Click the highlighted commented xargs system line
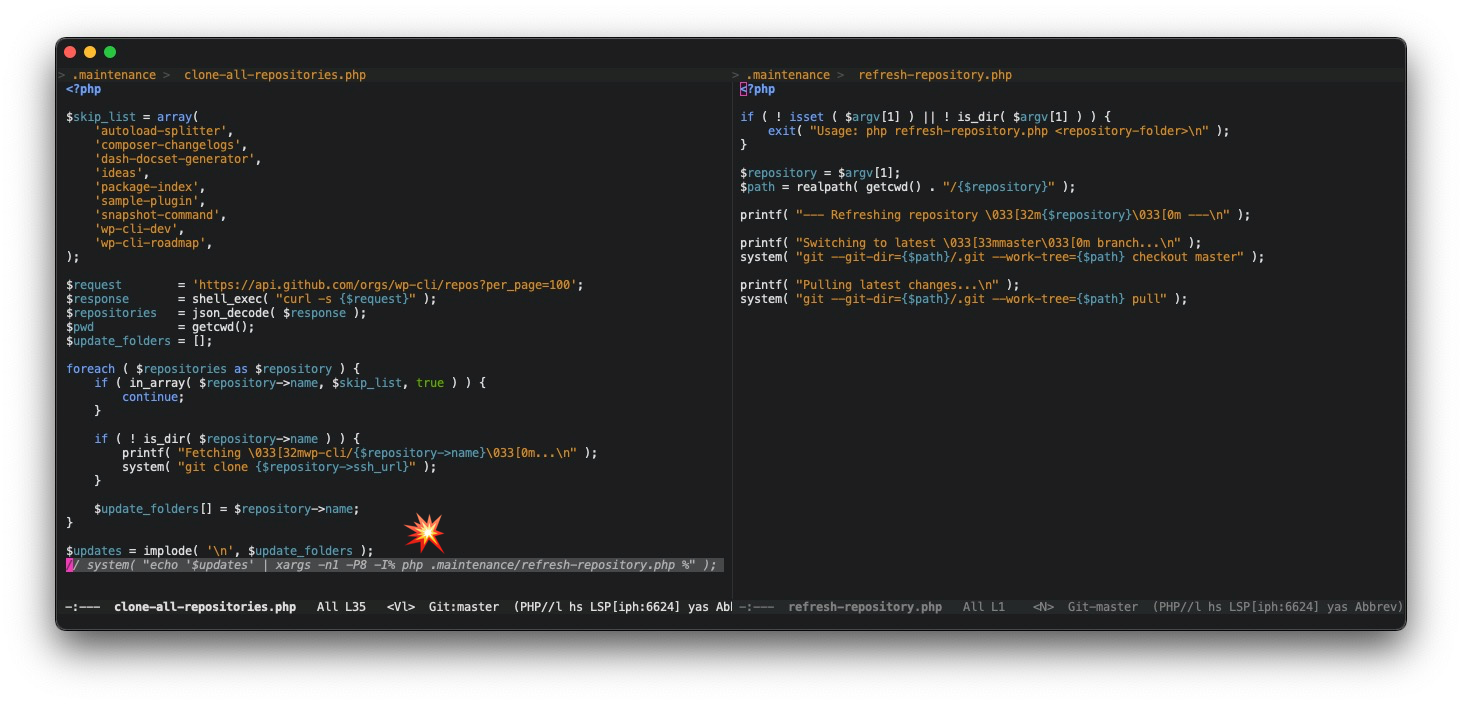Image resolution: width=1462 pixels, height=704 pixels. [395, 565]
